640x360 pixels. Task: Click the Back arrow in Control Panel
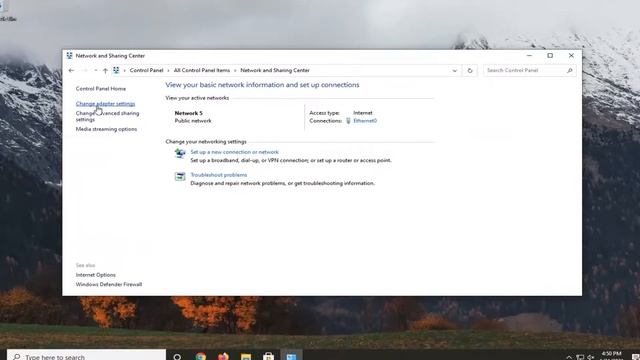71,71
